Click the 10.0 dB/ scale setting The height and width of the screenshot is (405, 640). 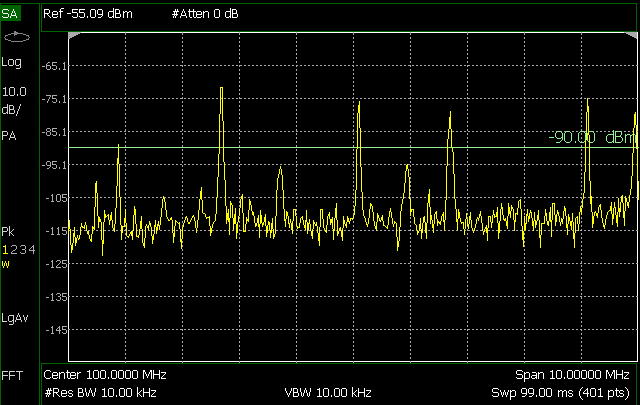pos(14,100)
